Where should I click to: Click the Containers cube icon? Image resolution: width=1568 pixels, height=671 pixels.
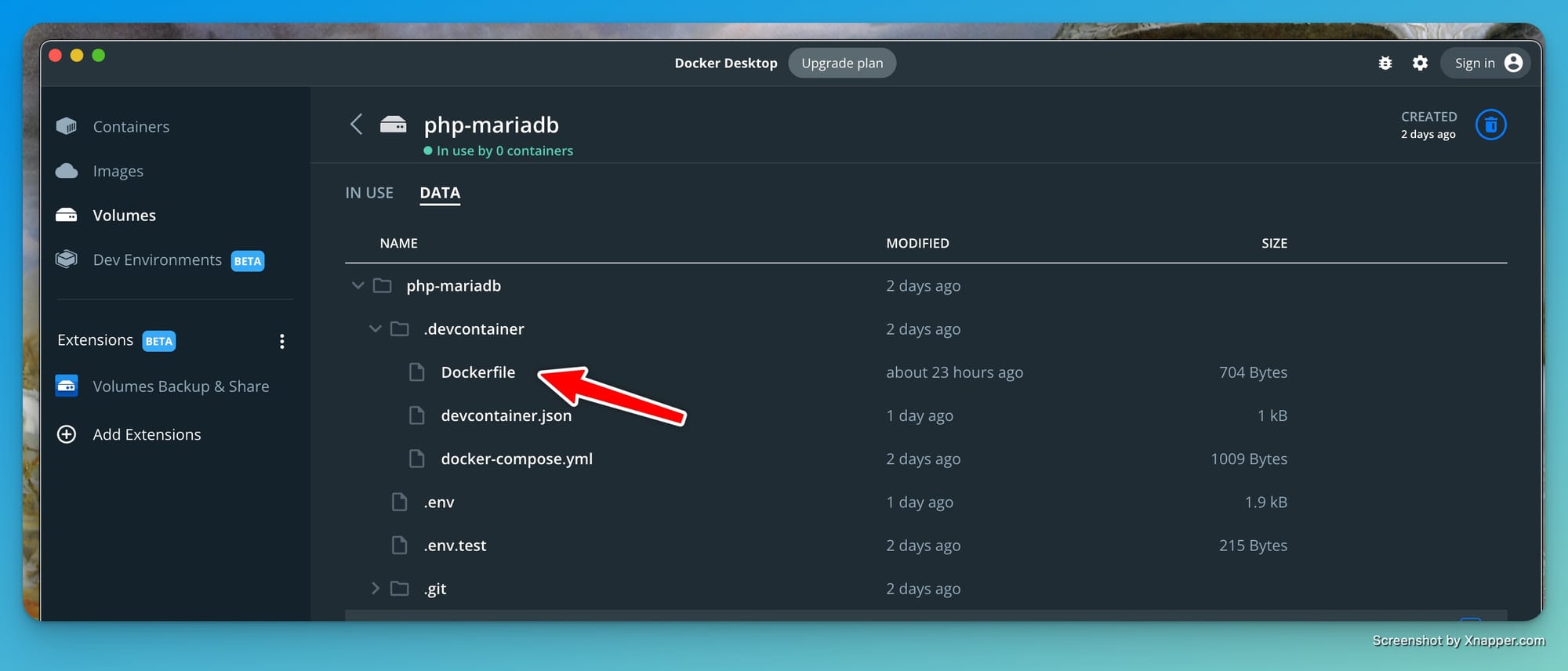point(67,125)
